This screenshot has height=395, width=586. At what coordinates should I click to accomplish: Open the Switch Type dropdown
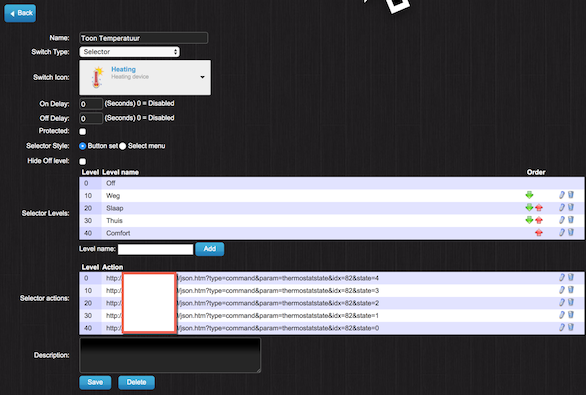click(x=129, y=52)
